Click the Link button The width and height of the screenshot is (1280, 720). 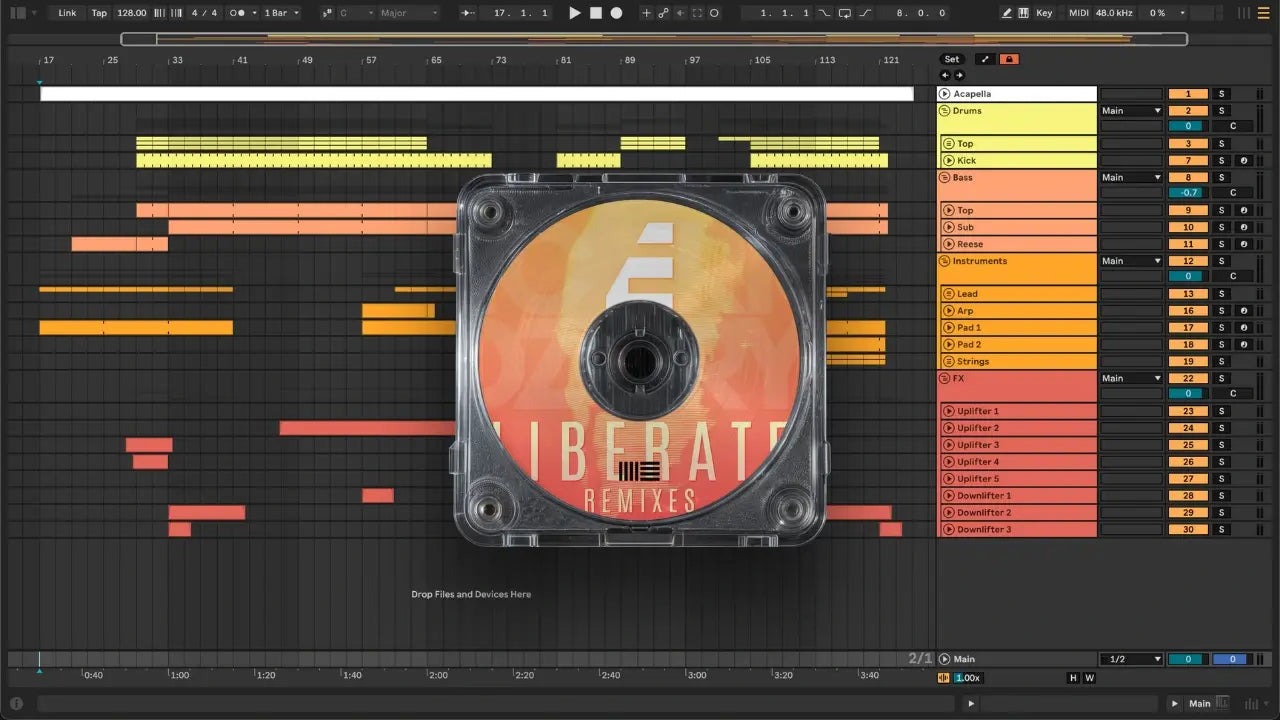[67, 13]
